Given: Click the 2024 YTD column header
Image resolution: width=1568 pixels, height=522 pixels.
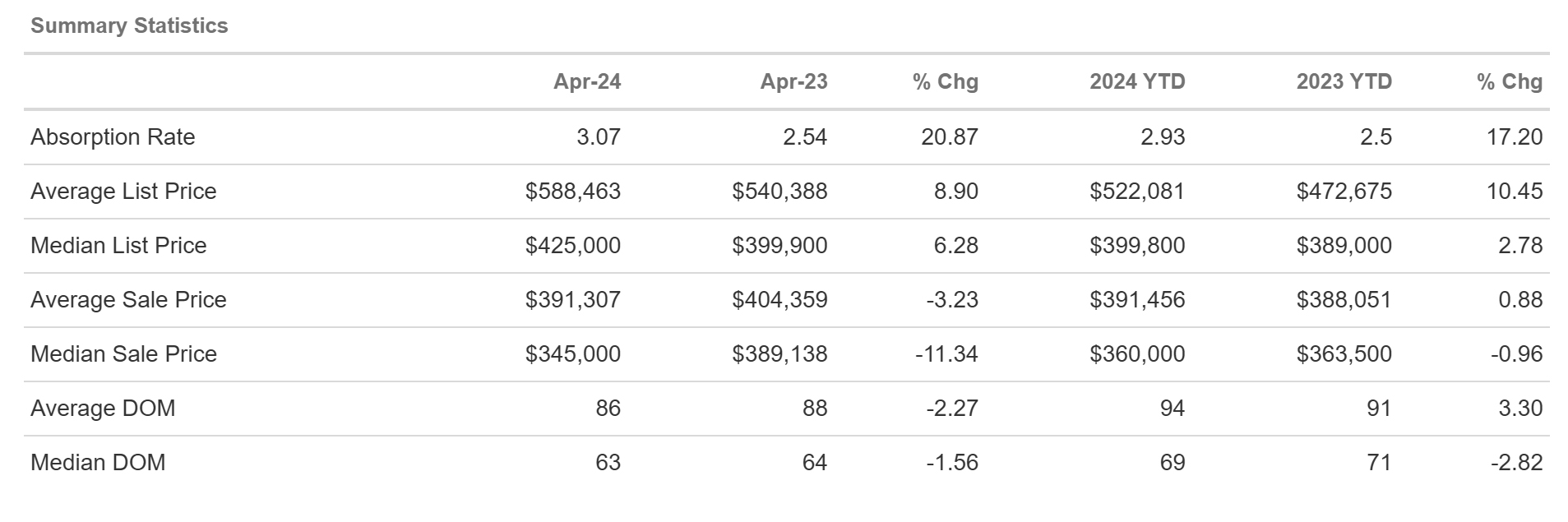Looking at the screenshot, I should 1137,81.
